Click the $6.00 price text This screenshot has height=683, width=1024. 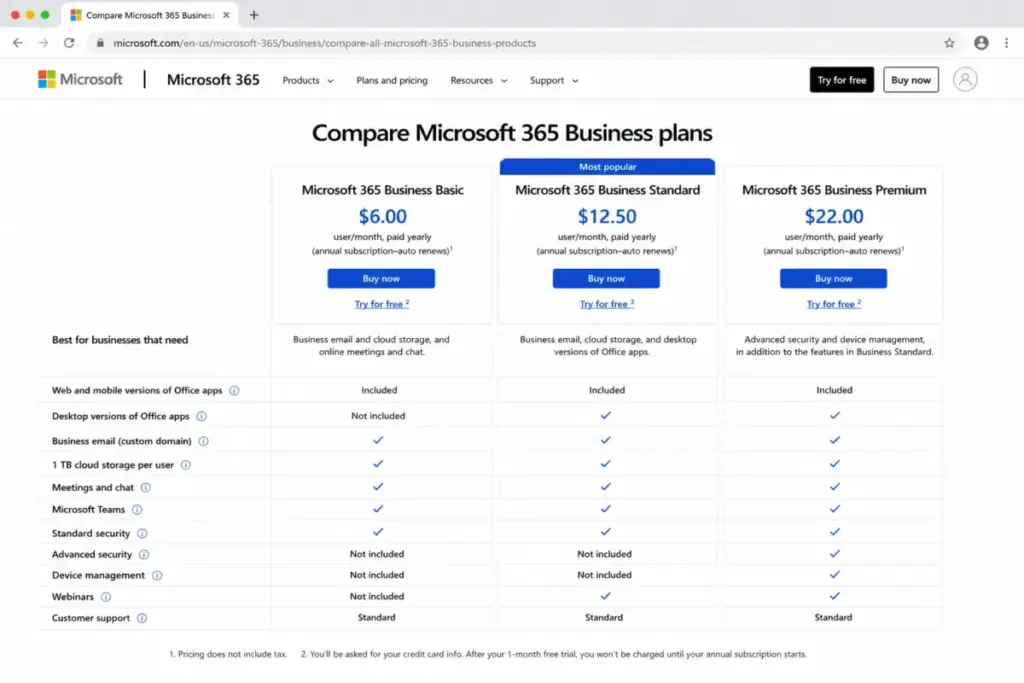click(x=383, y=216)
